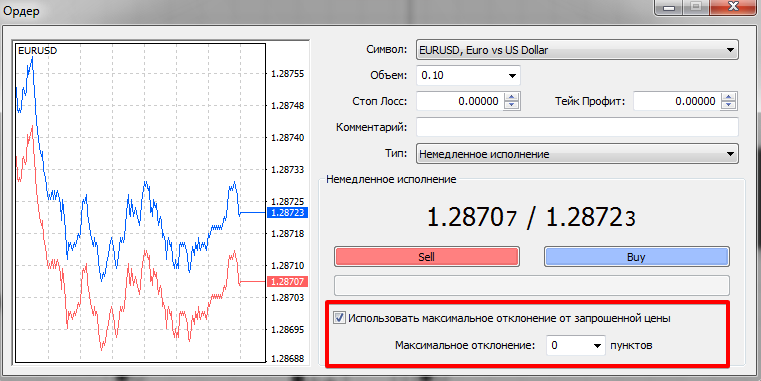Open the Тип dropdown Немедленное исполнение
The width and height of the screenshot is (761, 381).
(577, 154)
